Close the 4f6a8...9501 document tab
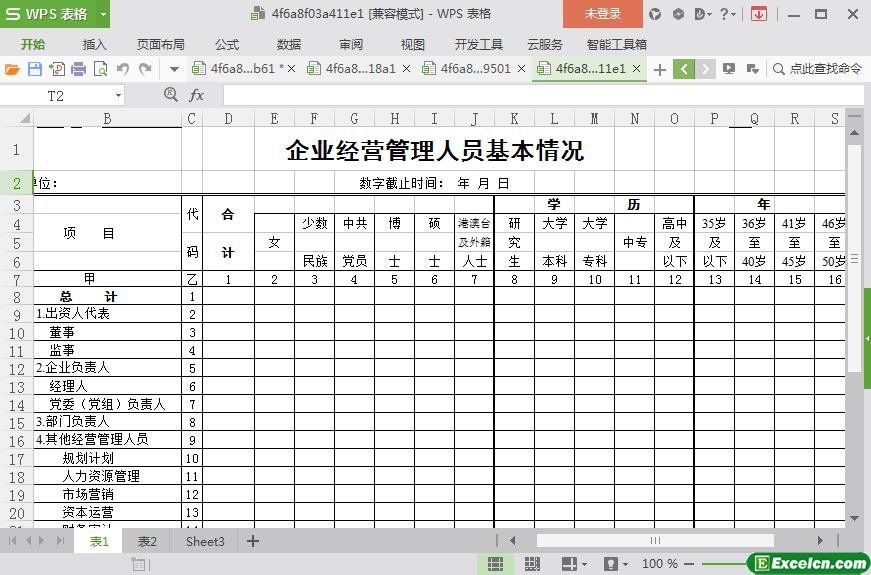The image size is (871, 575). [x=522, y=69]
